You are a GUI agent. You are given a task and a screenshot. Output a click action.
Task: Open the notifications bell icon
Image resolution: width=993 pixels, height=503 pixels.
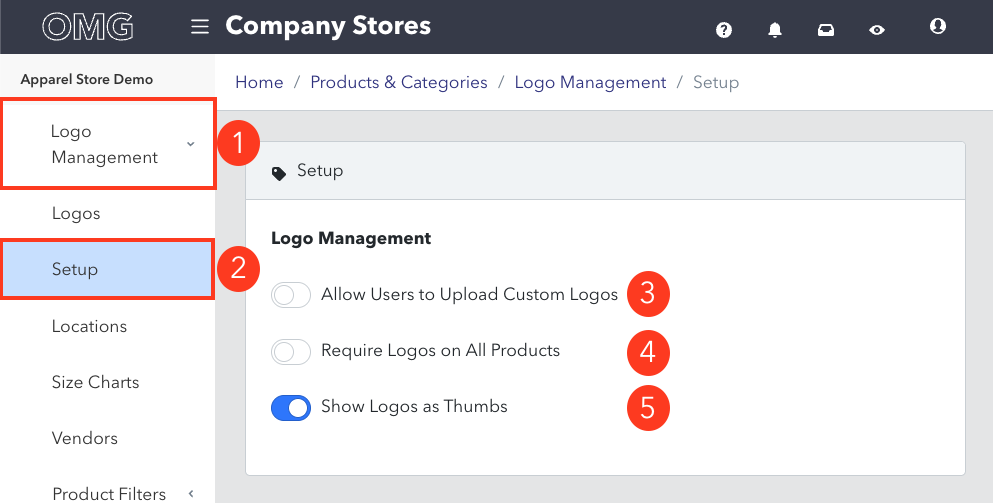pyautogui.click(x=775, y=30)
